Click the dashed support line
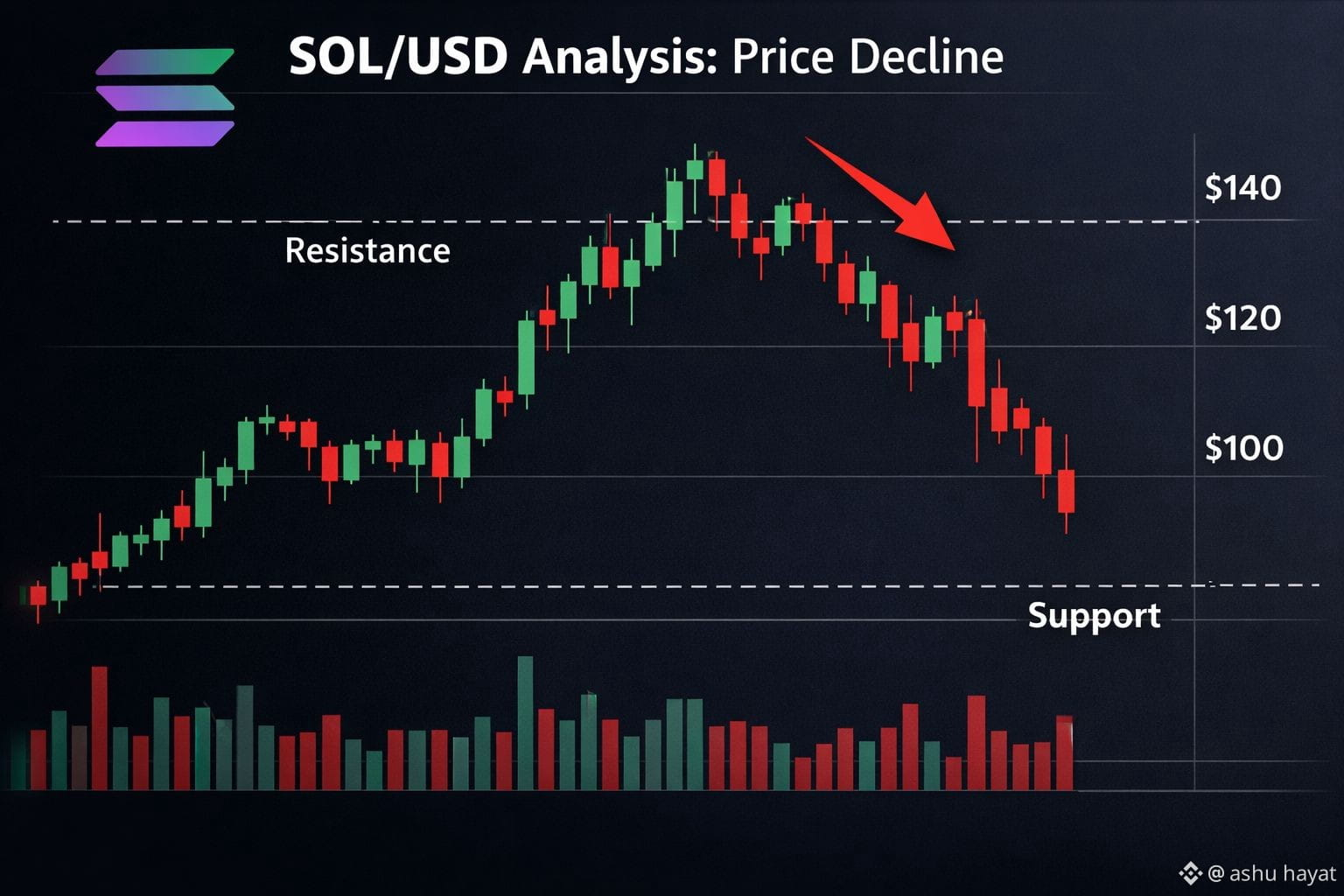This screenshot has width=1344, height=896. coord(707,585)
